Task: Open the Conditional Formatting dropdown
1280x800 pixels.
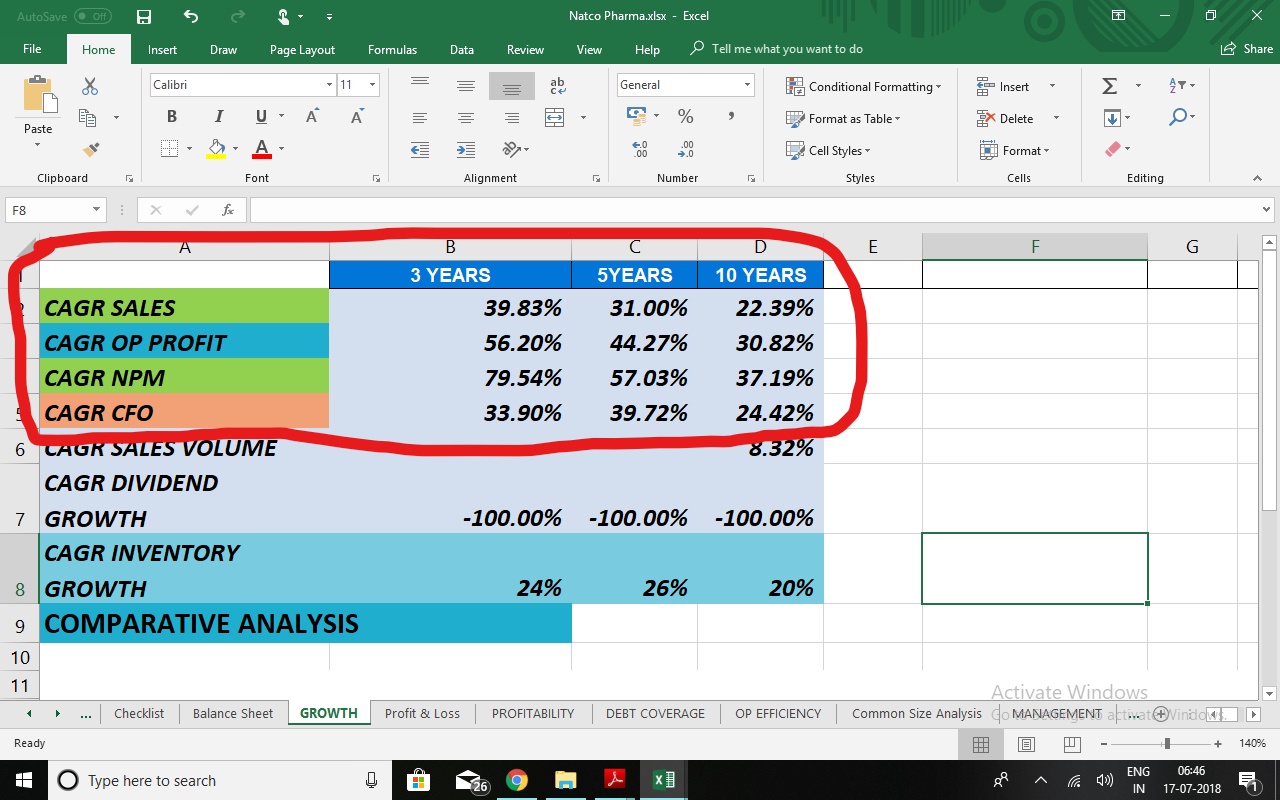Action: 864,87
